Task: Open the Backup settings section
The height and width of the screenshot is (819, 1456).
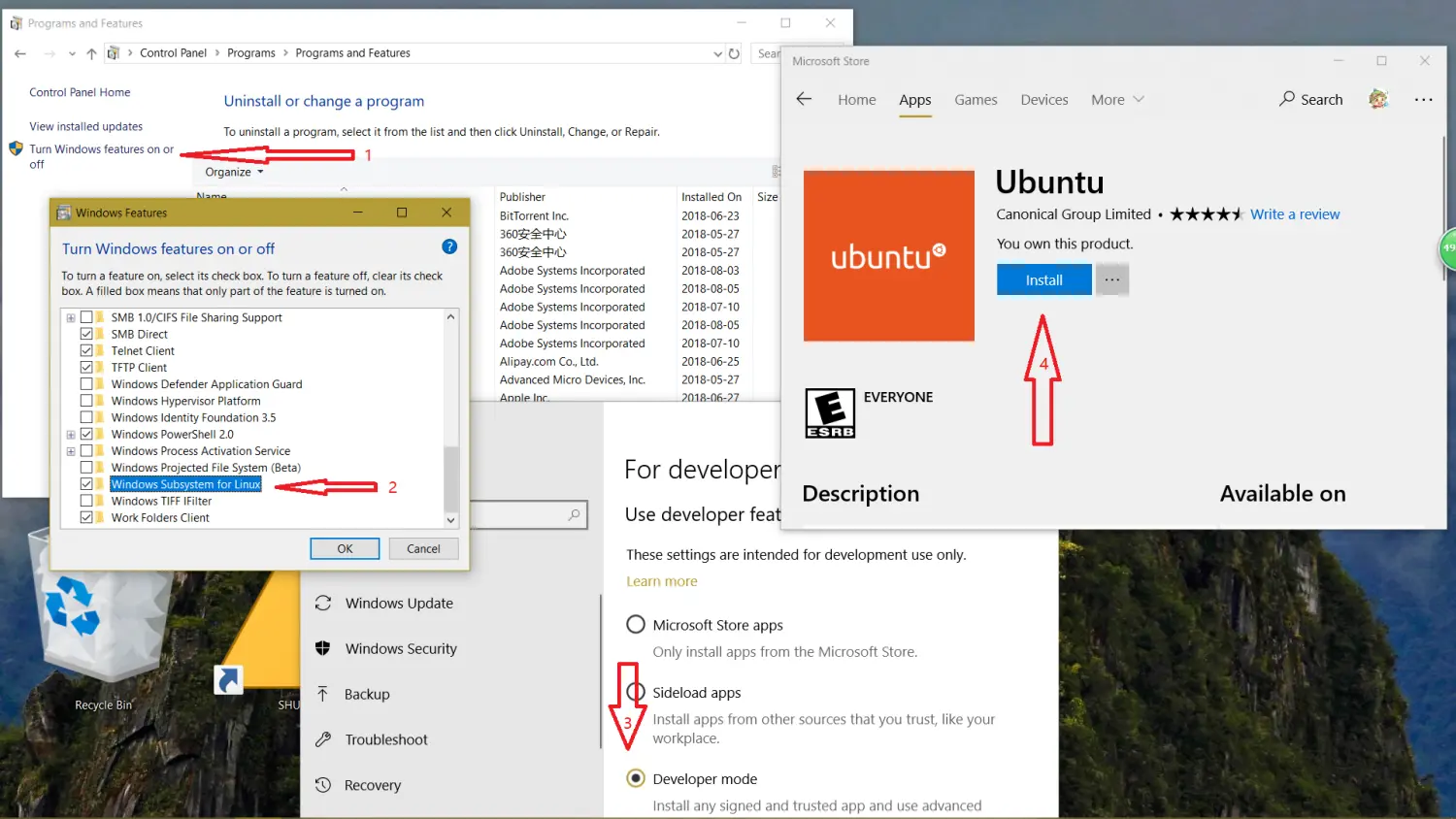Action: coord(367,694)
